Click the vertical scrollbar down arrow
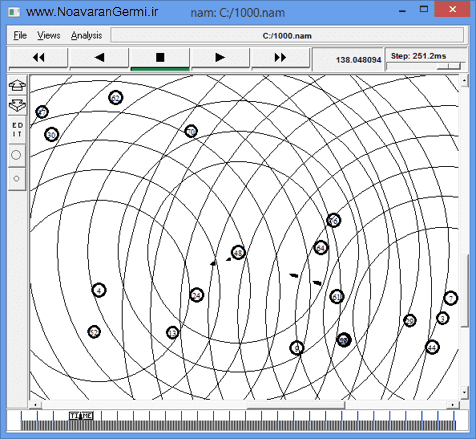The height and width of the screenshot is (439, 476). [x=464, y=392]
